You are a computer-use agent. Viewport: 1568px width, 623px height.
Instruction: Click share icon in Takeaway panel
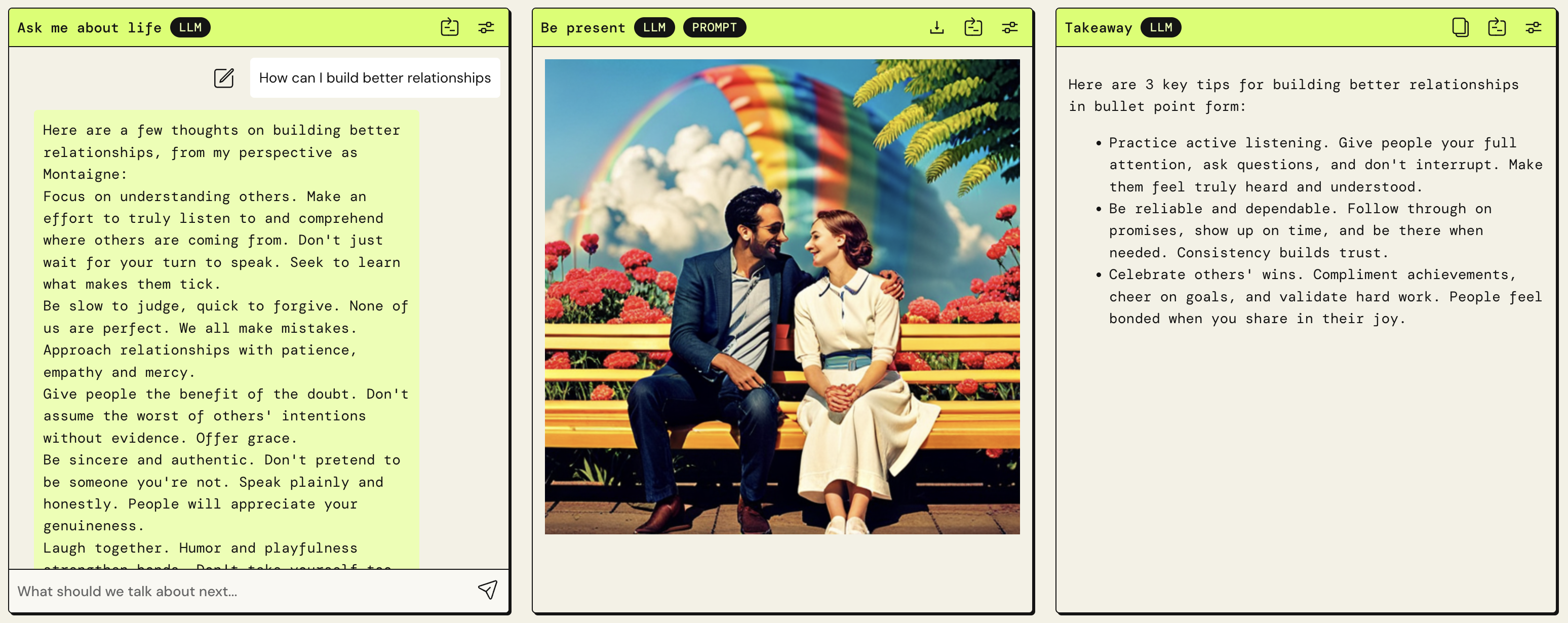click(x=1496, y=27)
